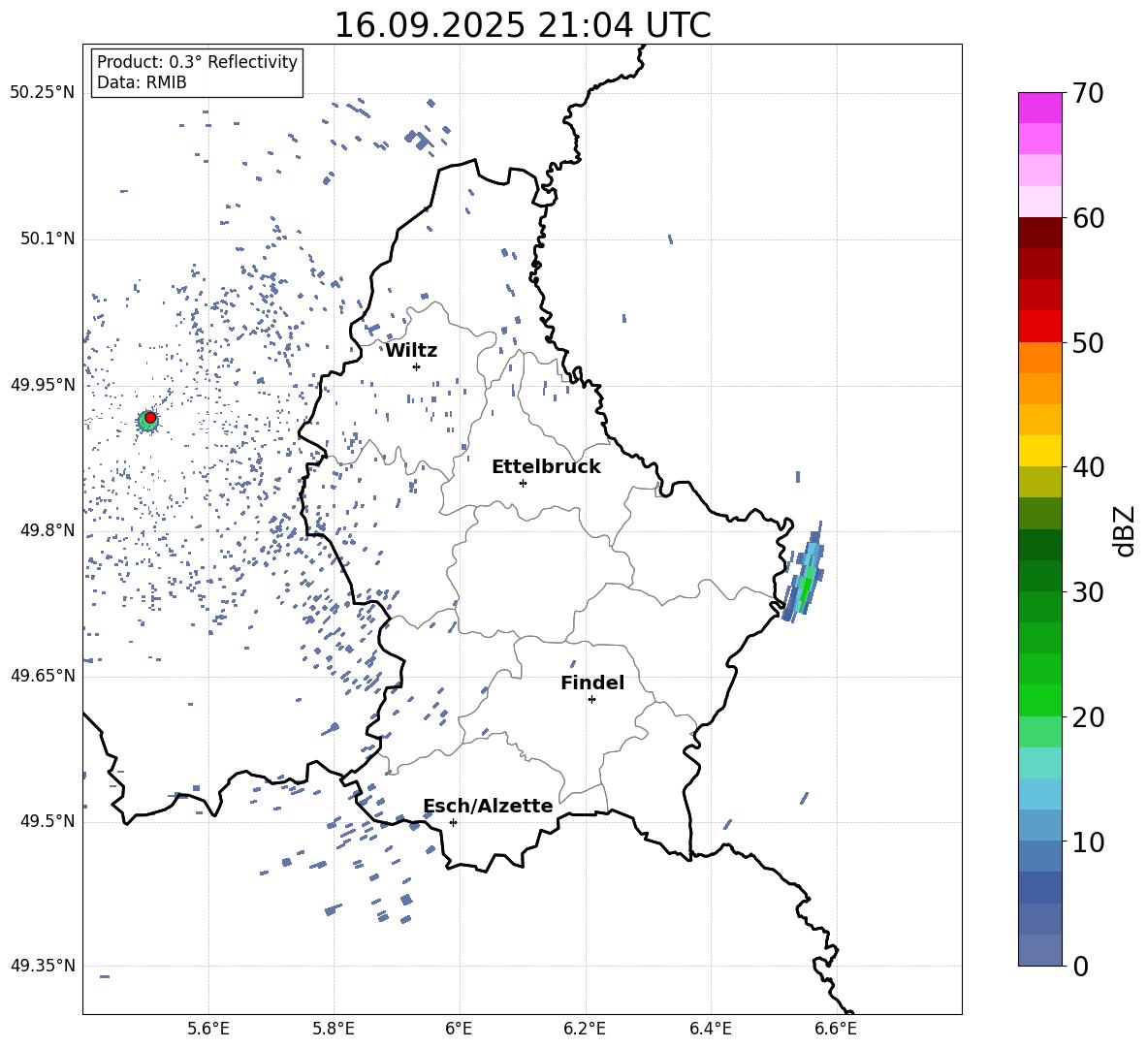The height and width of the screenshot is (1048, 1148).
Task: Click the 49.65°N latitude label
Action: pos(43,676)
